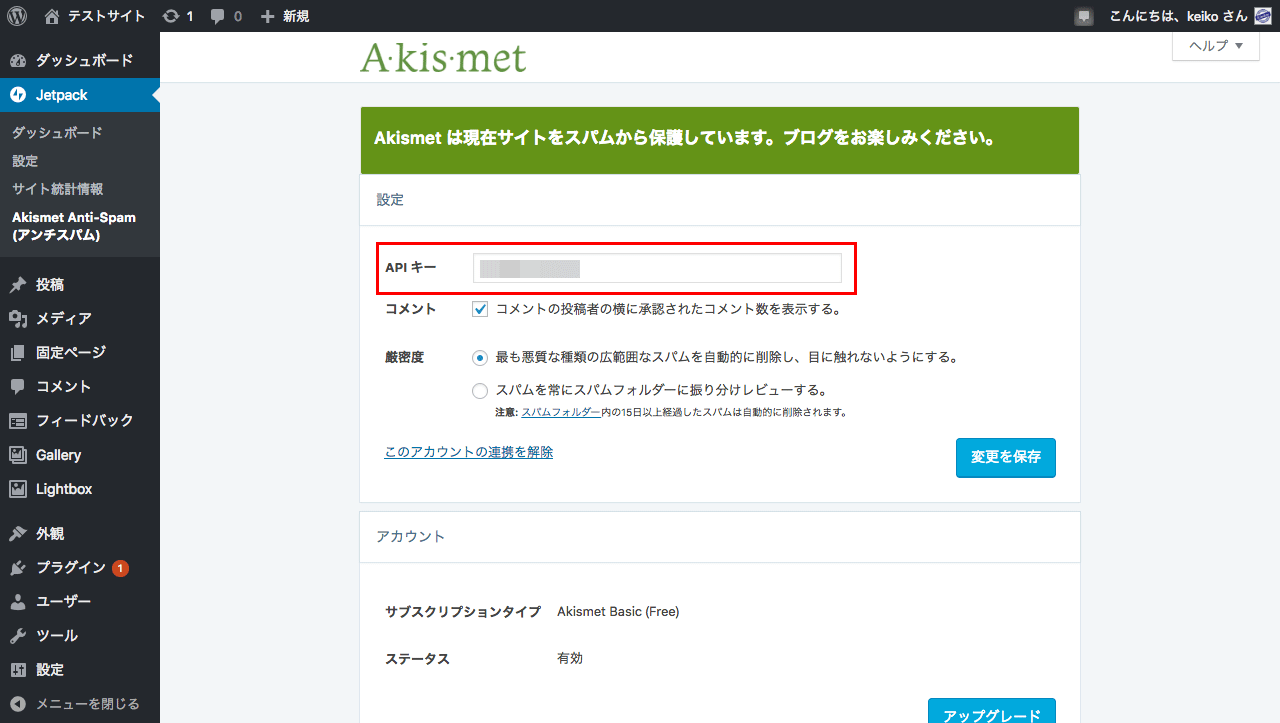Click the 投稿 pushpin icon
Viewport: 1280px width, 723px height.
pyautogui.click(x=18, y=285)
